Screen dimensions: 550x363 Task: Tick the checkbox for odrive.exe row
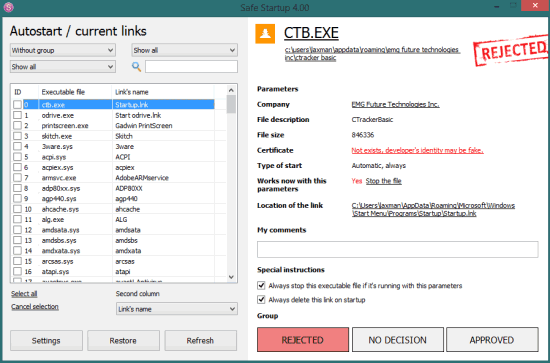coord(17,115)
